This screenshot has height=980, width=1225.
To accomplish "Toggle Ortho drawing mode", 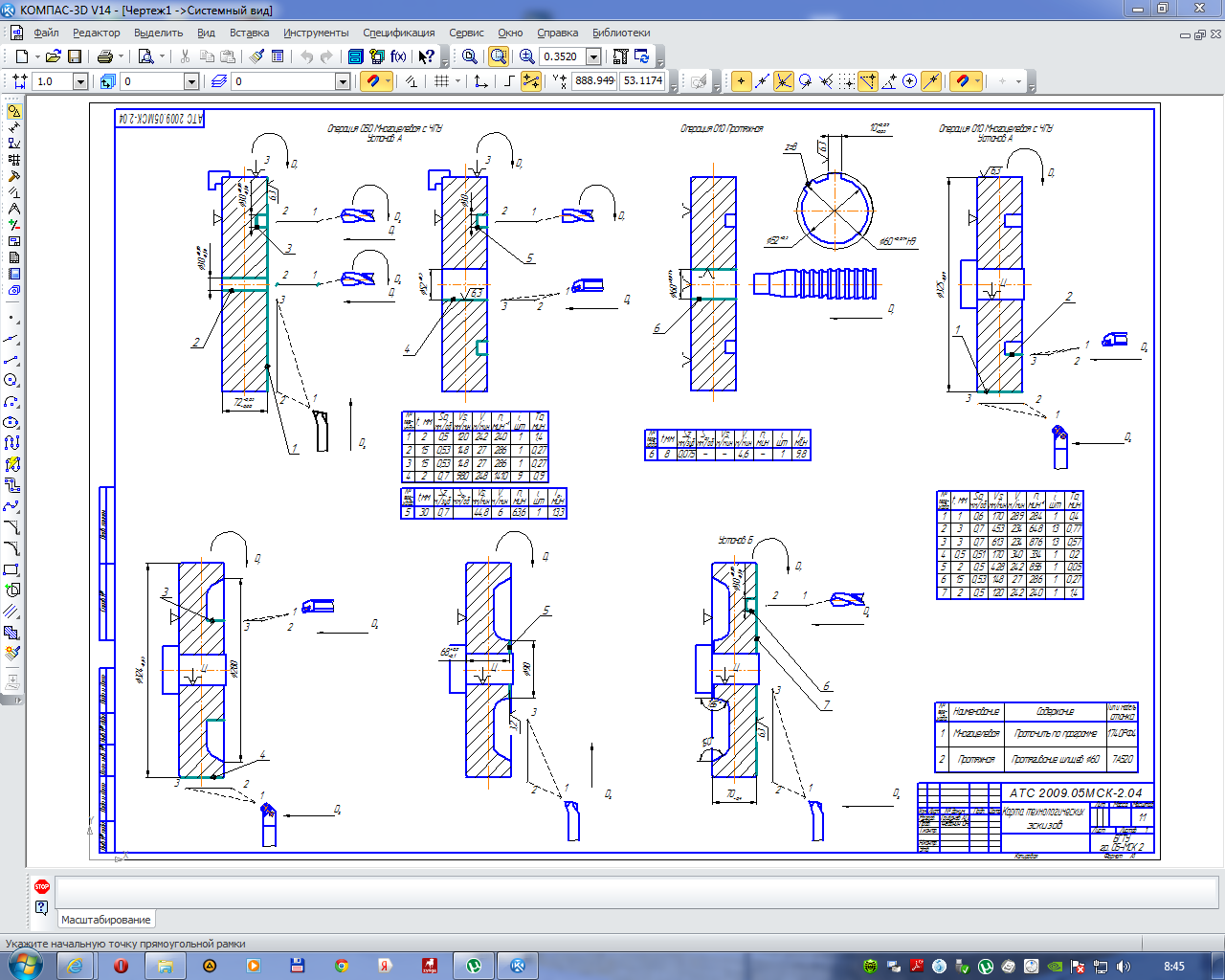I will click(509, 81).
